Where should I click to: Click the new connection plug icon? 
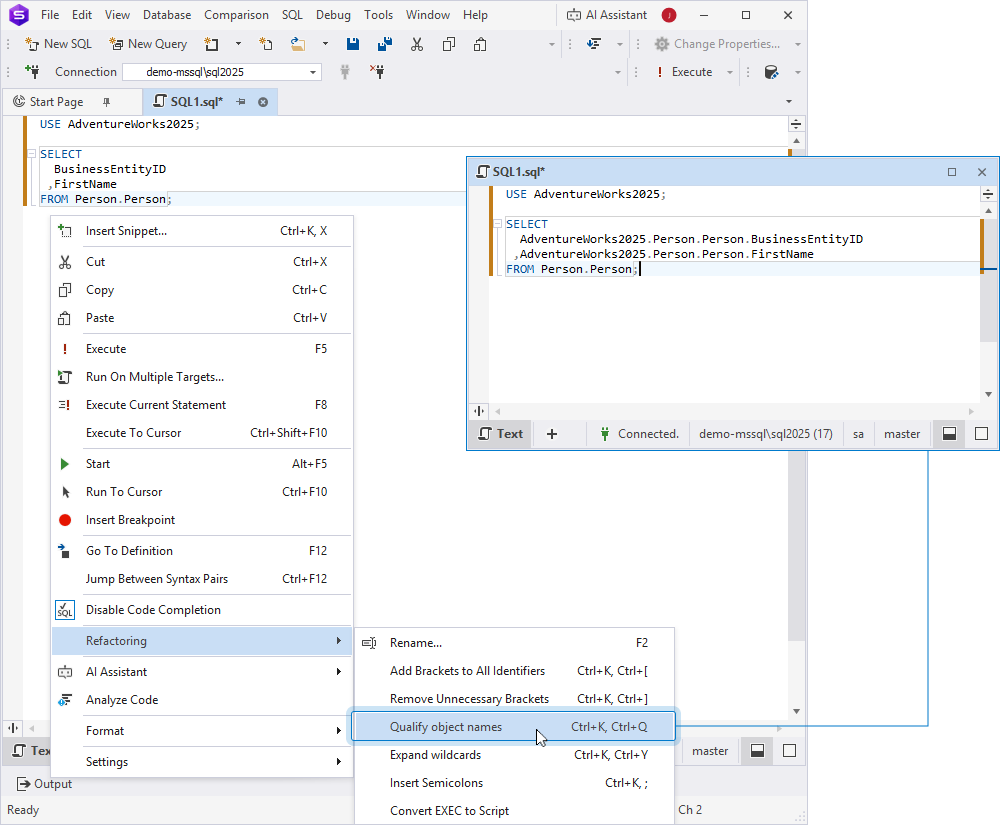click(33, 71)
